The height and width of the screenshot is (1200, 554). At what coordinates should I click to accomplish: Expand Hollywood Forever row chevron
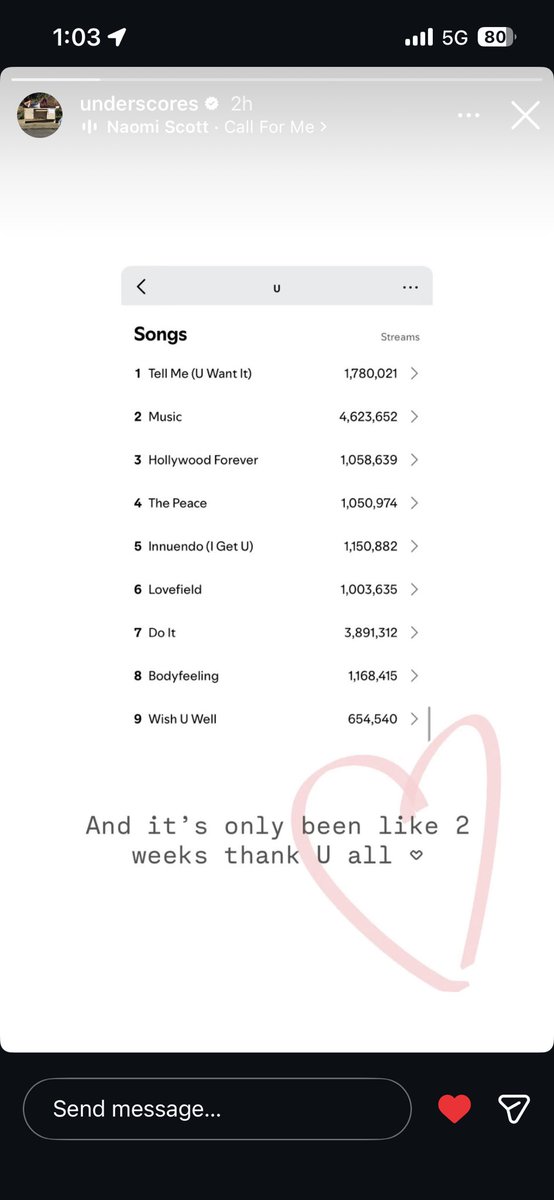coord(414,460)
